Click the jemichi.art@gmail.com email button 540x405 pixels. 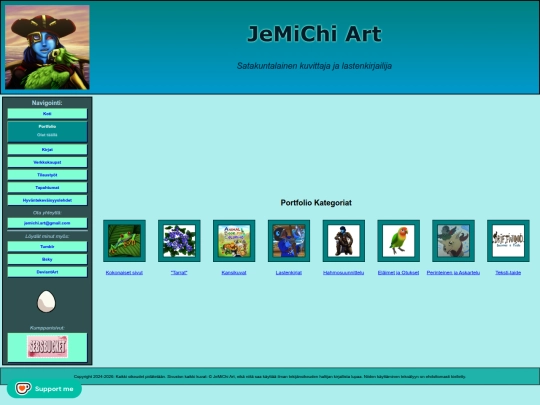click(x=47, y=223)
